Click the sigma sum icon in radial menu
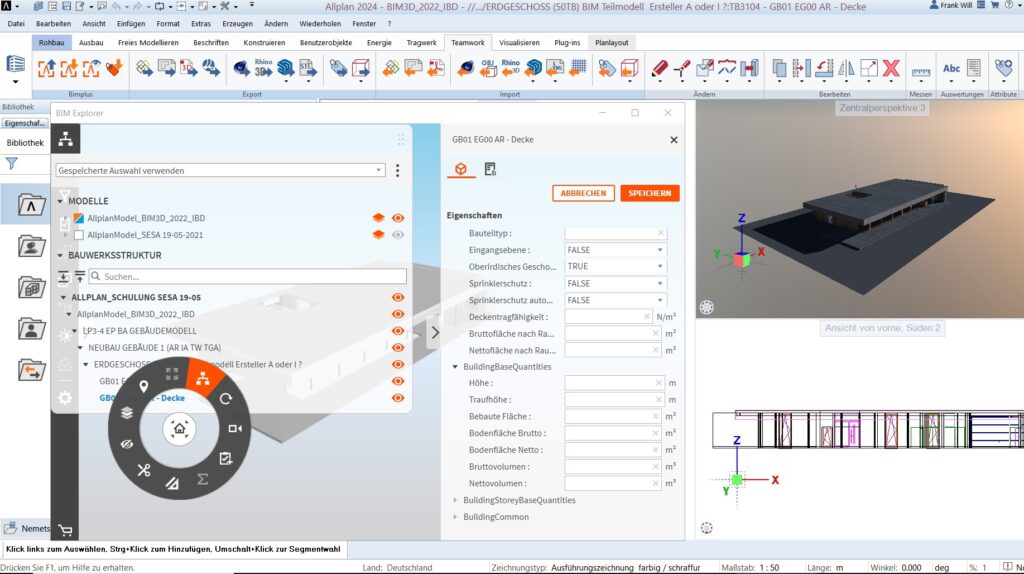This screenshot has height=574, width=1024. (x=203, y=479)
